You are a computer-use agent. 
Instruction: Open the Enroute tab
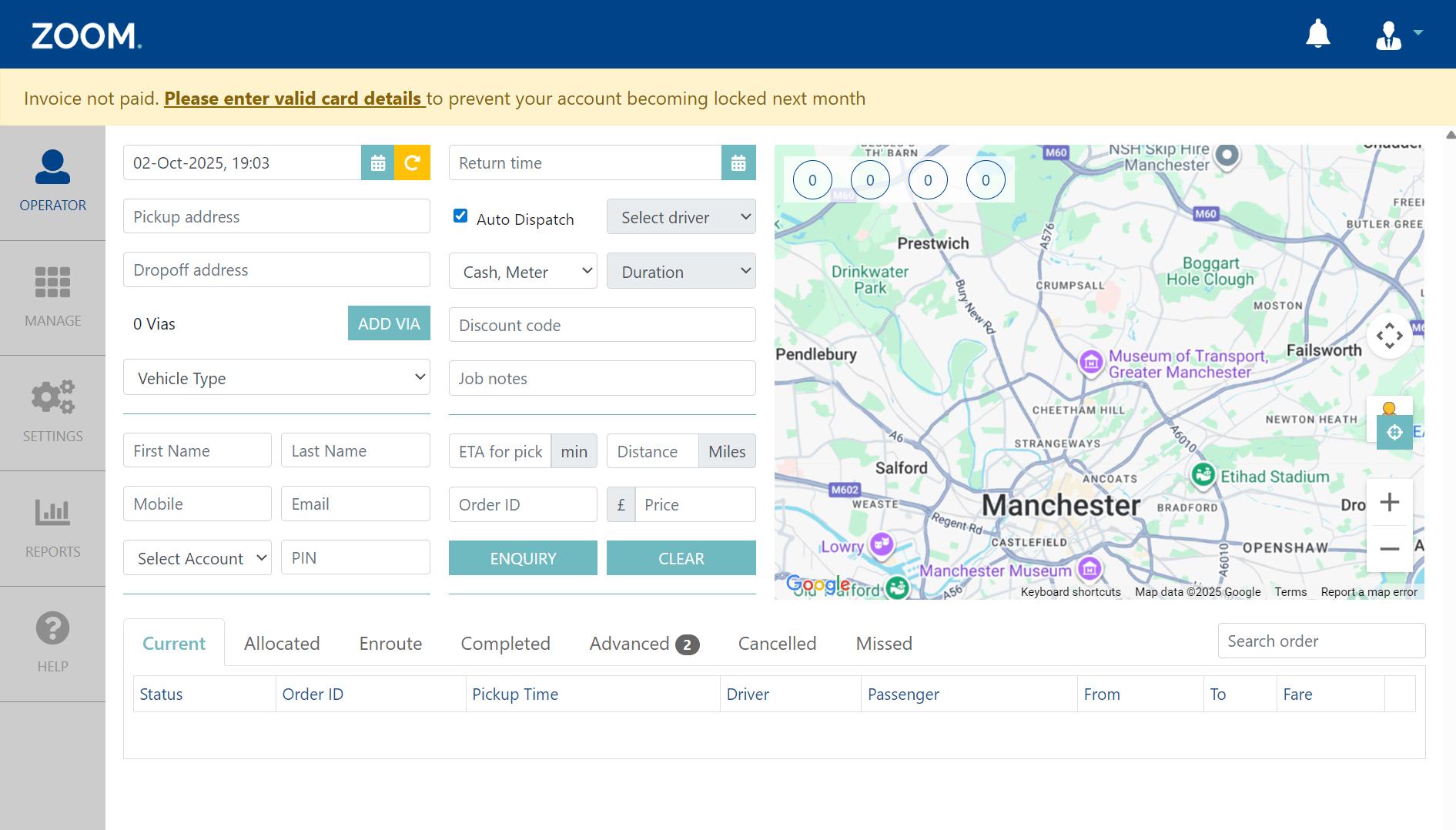point(390,644)
